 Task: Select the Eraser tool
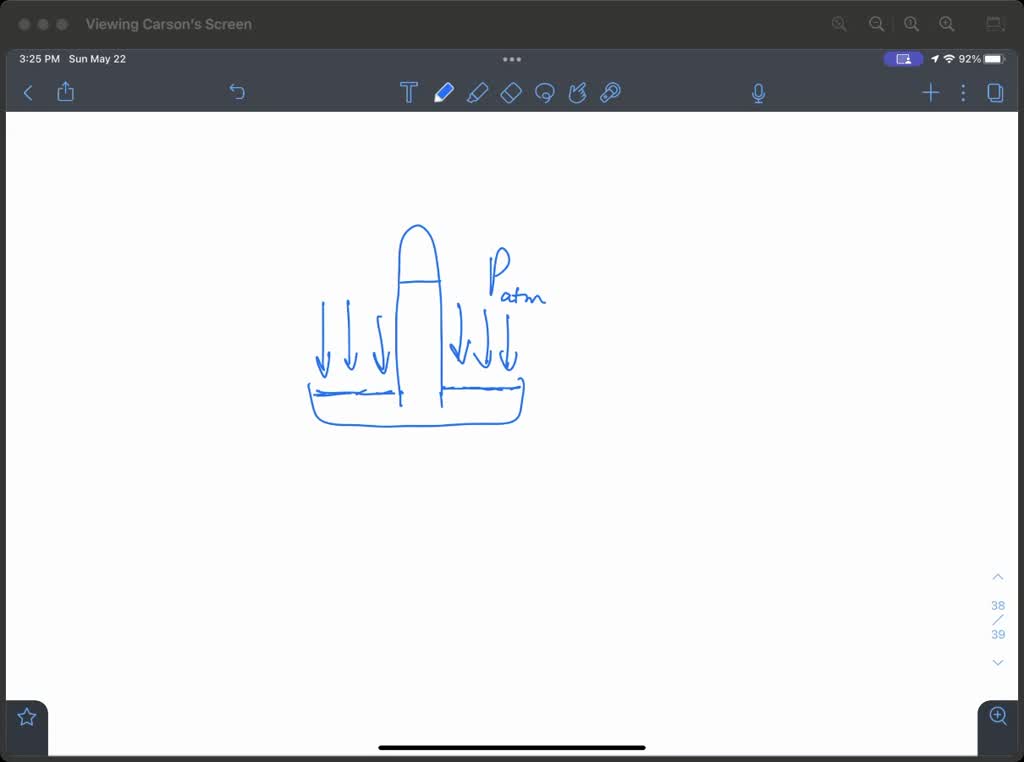(x=511, y=93)
